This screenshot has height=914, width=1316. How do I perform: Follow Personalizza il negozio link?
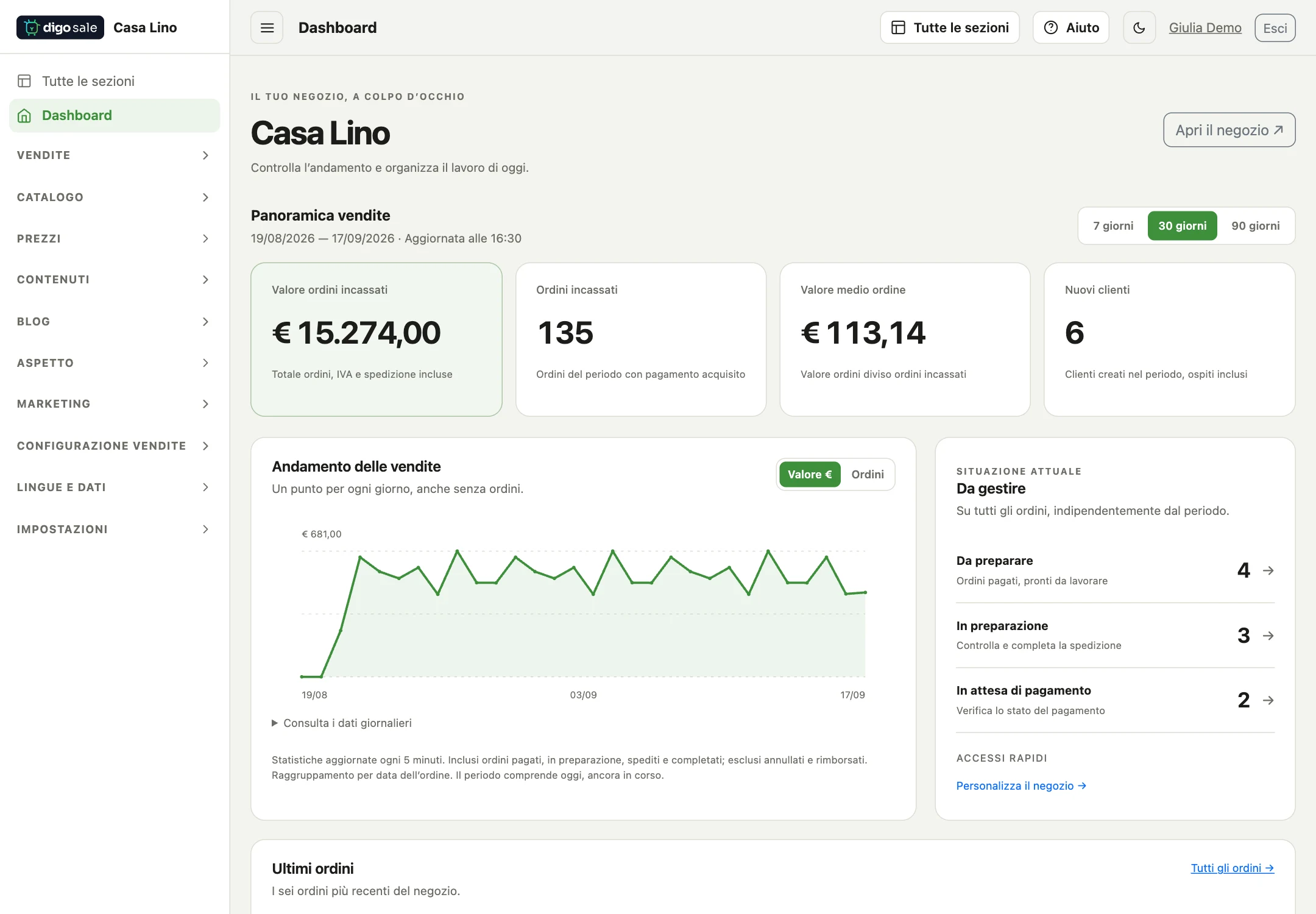(1021, 785)
